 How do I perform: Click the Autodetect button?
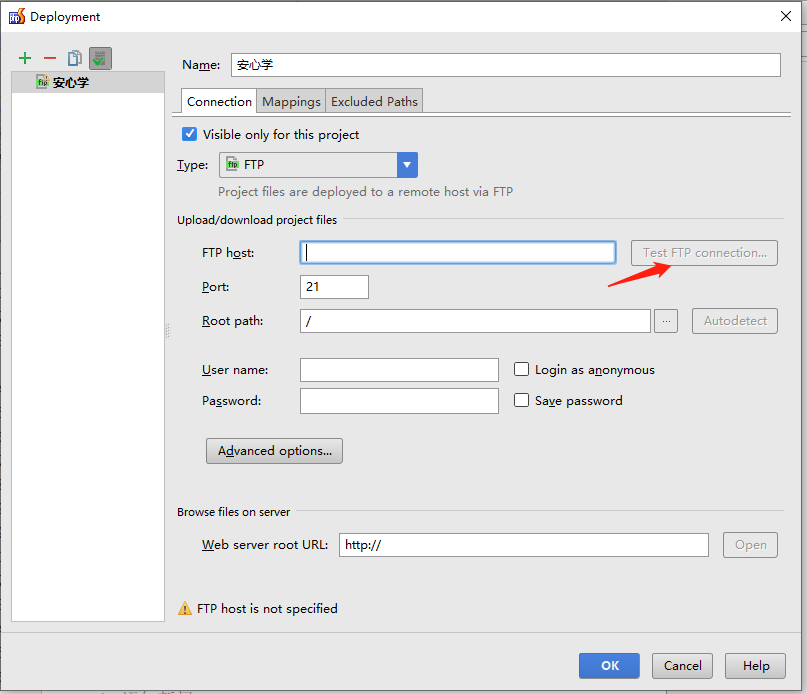pos(734,321)
